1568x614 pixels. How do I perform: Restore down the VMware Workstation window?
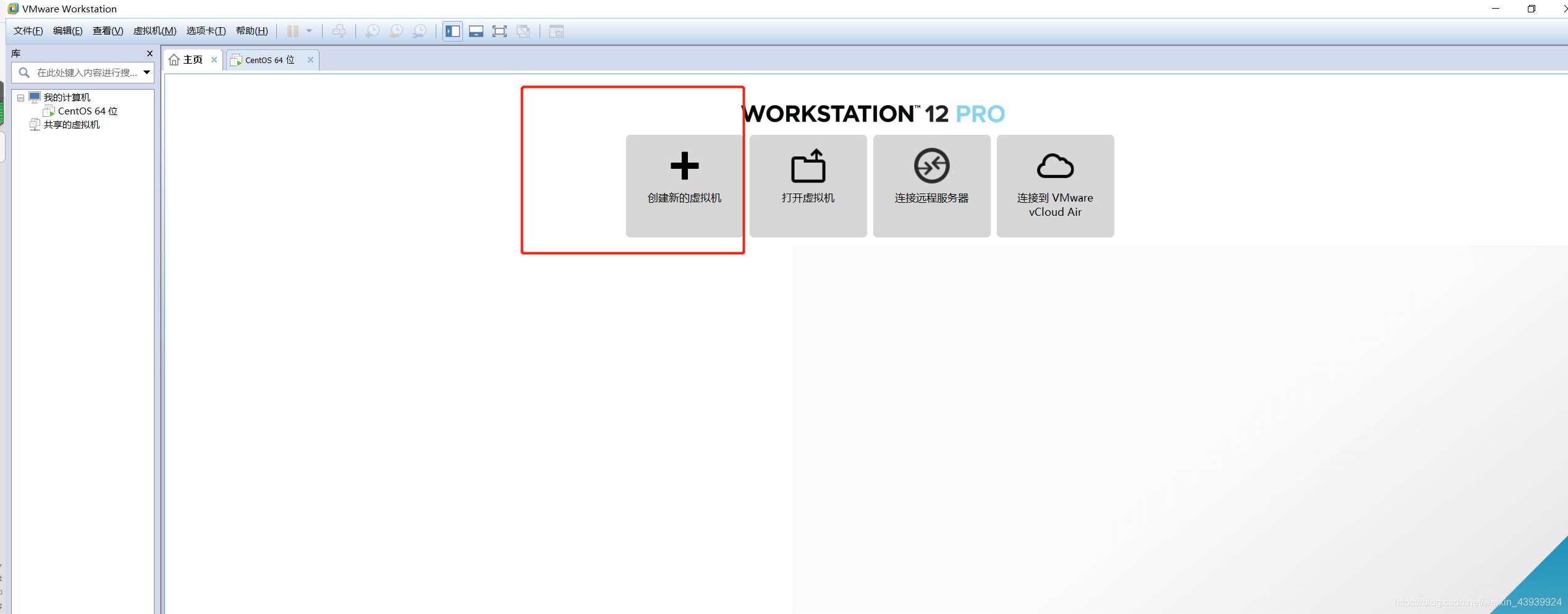pyautogui.click(x=1532, y=9)
